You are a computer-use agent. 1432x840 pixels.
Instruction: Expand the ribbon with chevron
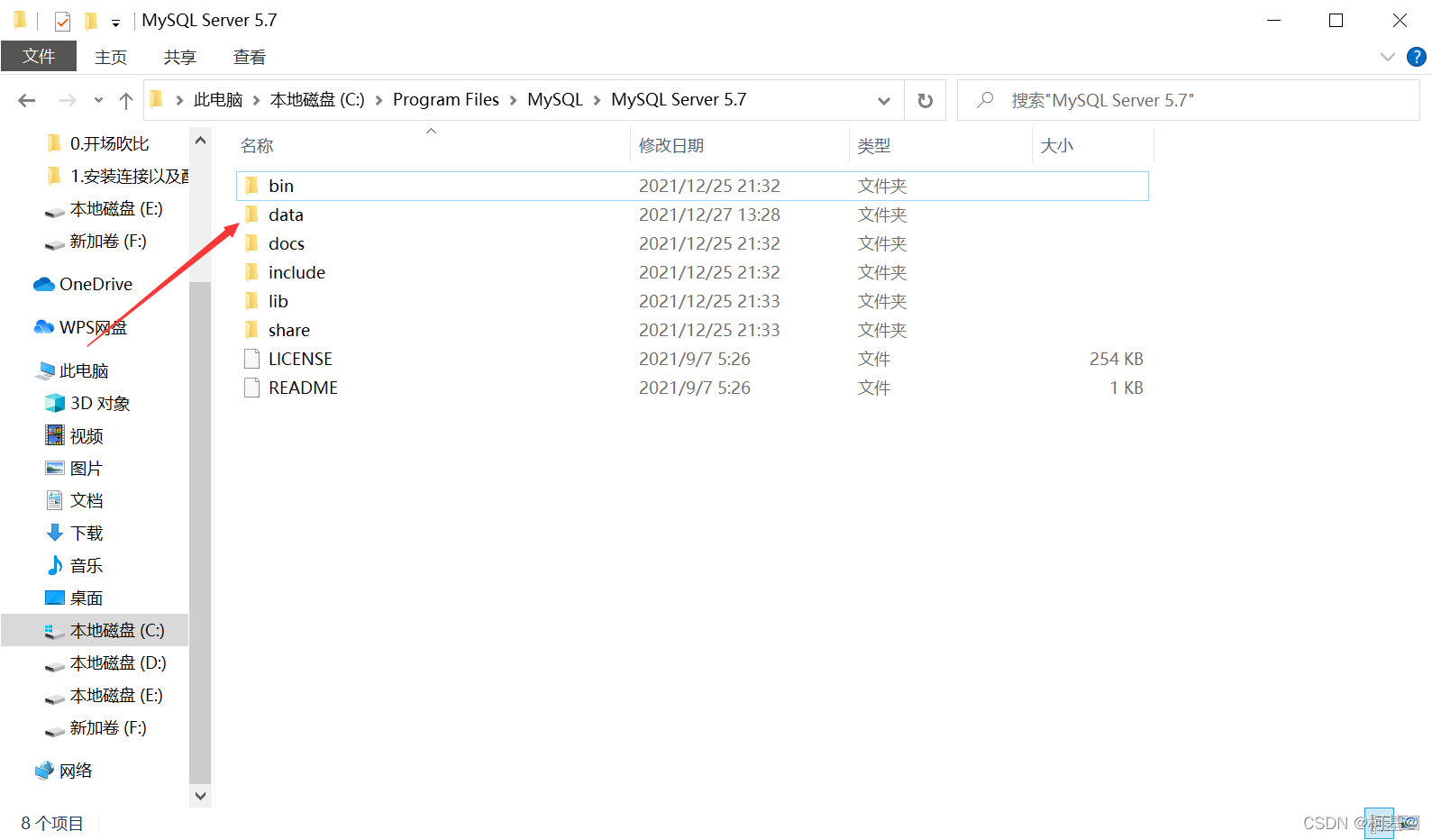pos(1387,57)
